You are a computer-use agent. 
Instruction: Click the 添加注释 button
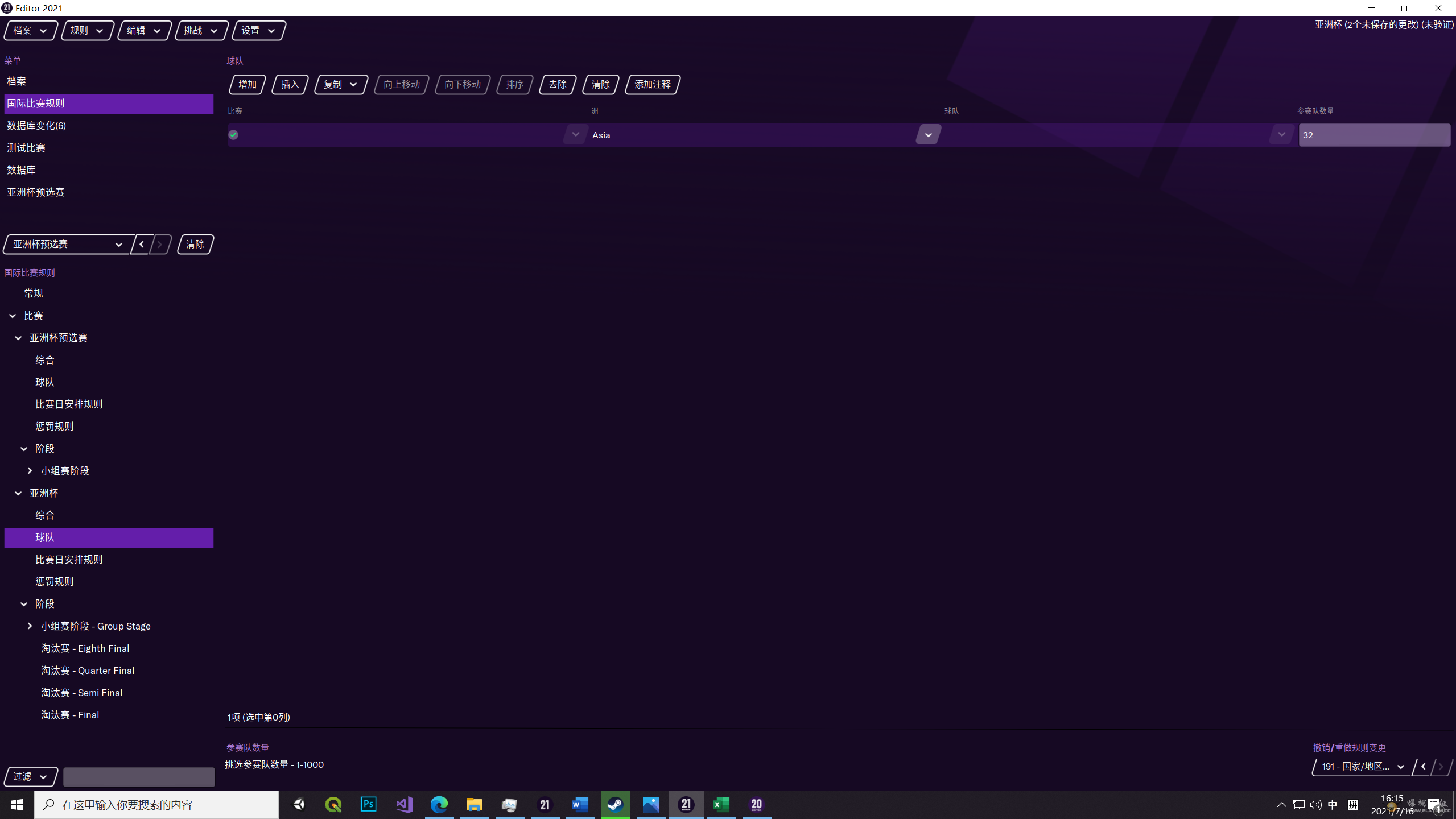(x=652, y=84)
